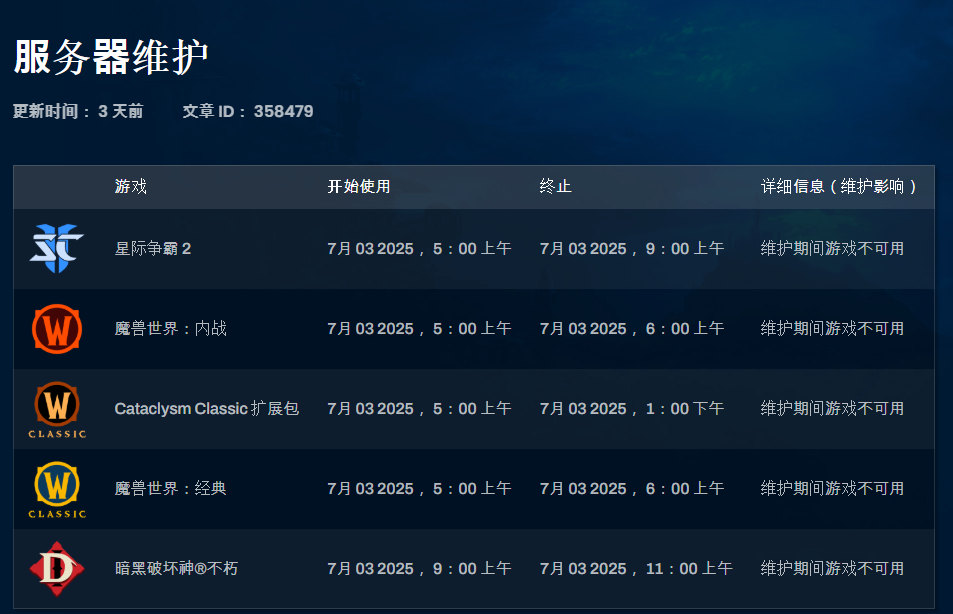Click the 魔兽世界：内战 game name
Viewport: 953px width, 614px height.
[171, 329]
